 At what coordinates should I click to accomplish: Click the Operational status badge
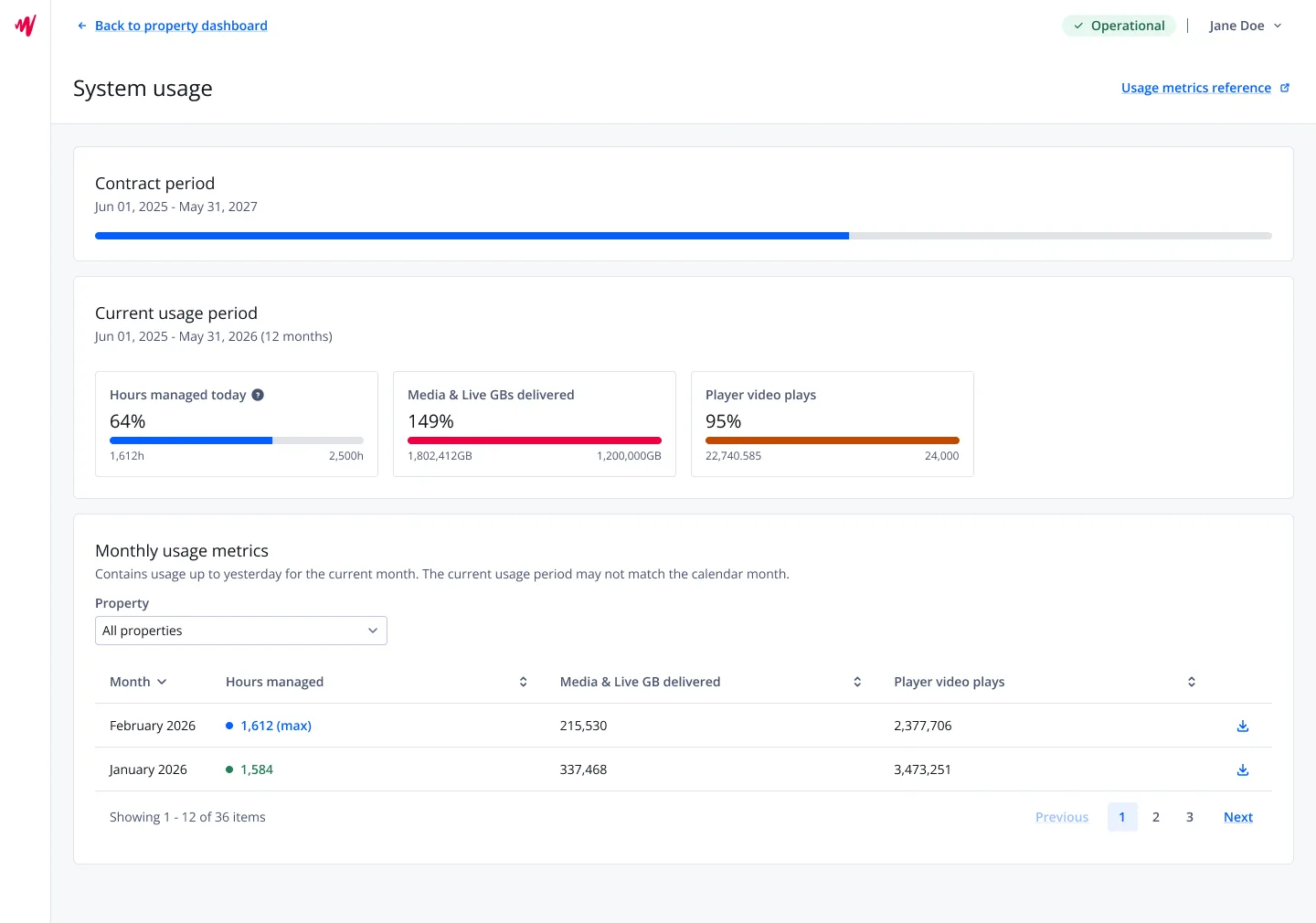(1120, 26)
